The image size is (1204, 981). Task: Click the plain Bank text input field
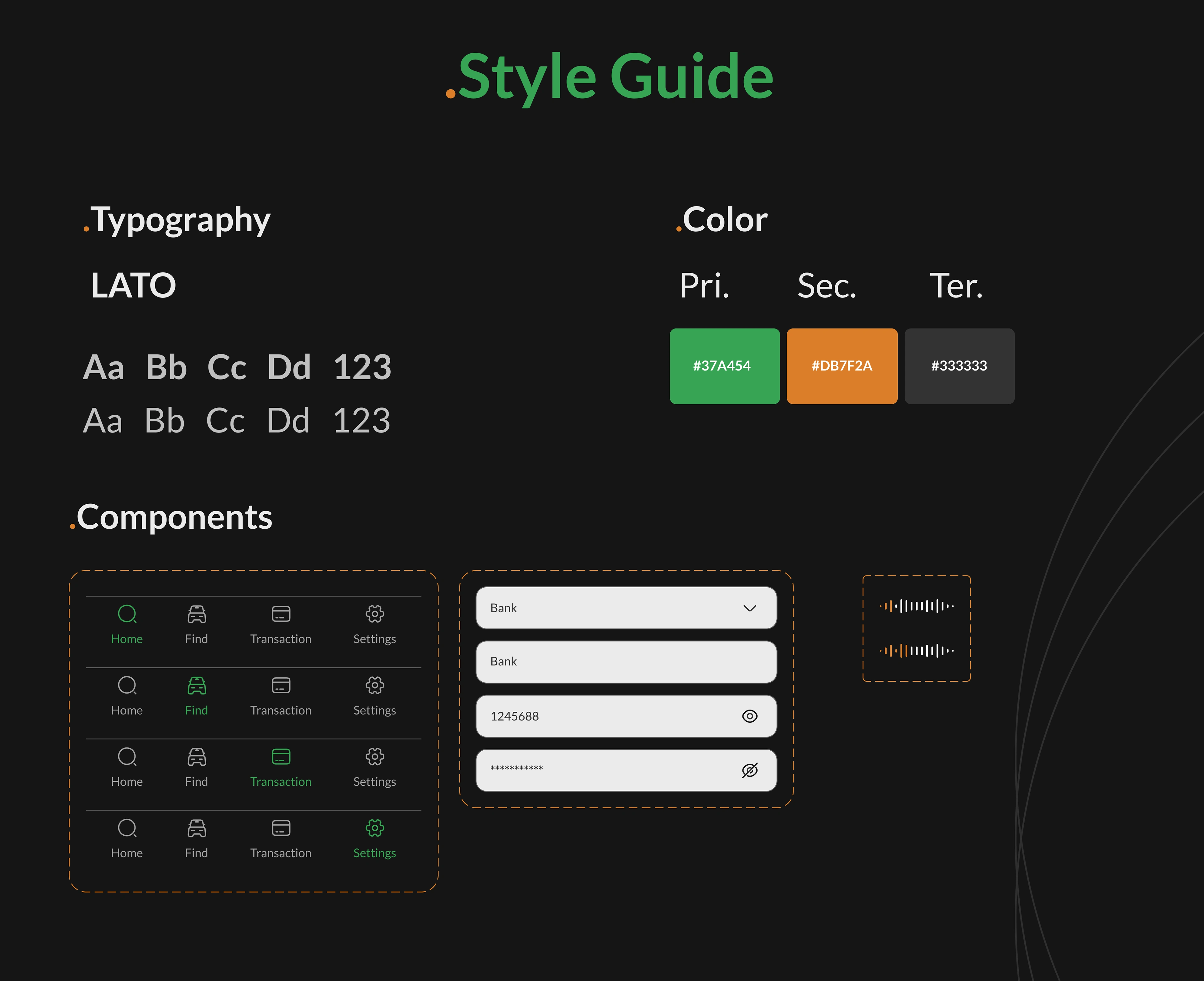coord(626,662)
